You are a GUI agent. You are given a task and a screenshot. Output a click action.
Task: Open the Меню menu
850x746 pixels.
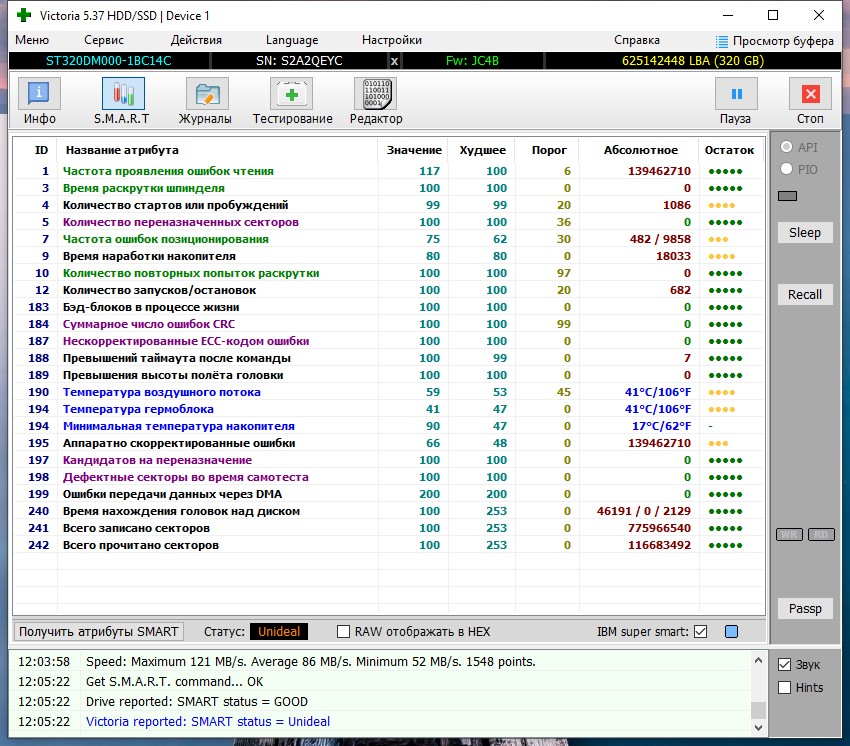point(32,40)
